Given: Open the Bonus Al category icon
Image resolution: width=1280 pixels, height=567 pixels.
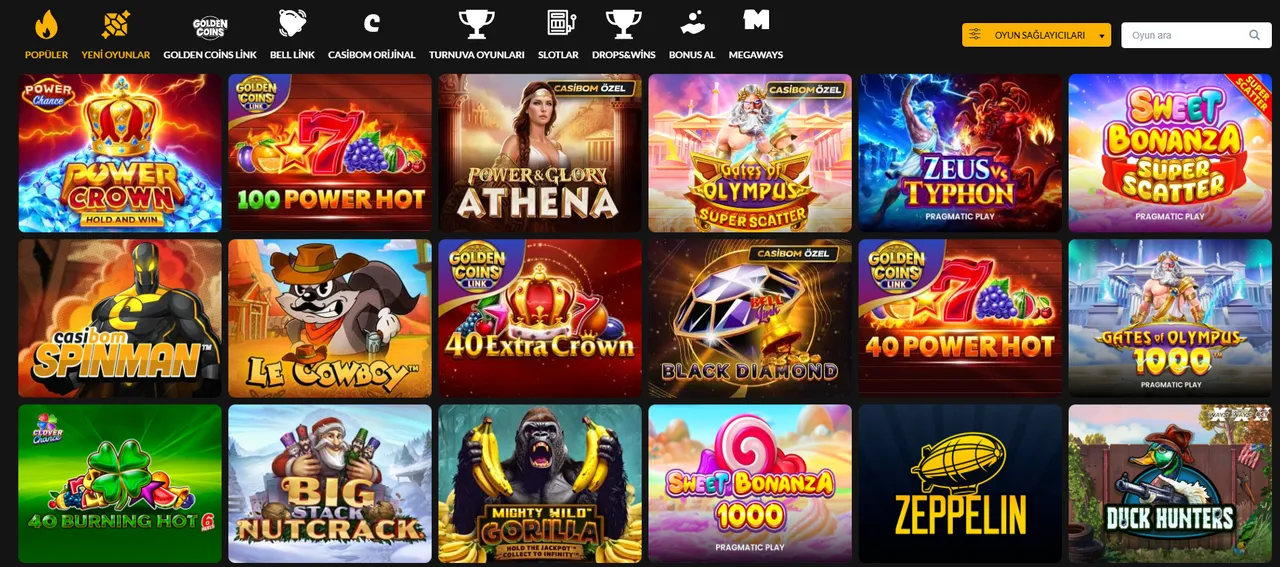Looking at the screenshot, I should 692,23.
